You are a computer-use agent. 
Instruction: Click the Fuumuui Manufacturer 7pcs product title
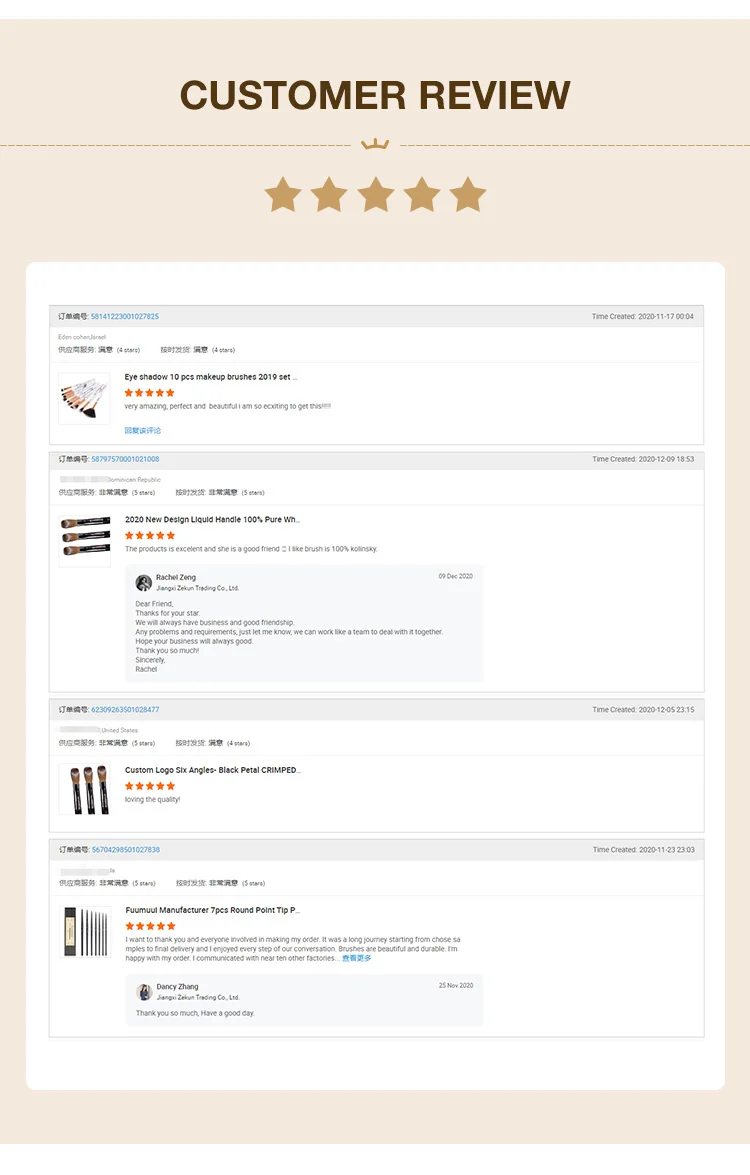click(212, 911)
